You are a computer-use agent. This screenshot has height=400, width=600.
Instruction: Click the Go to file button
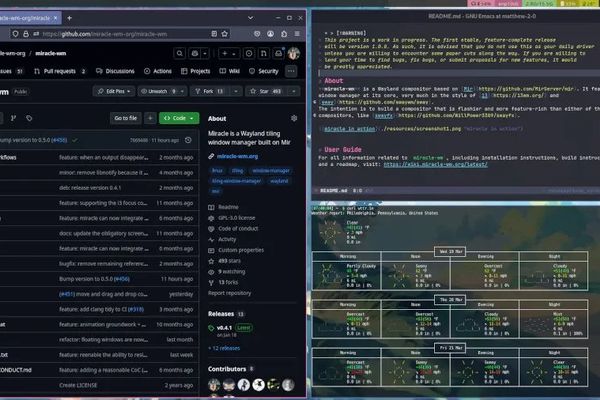[126, 118]
